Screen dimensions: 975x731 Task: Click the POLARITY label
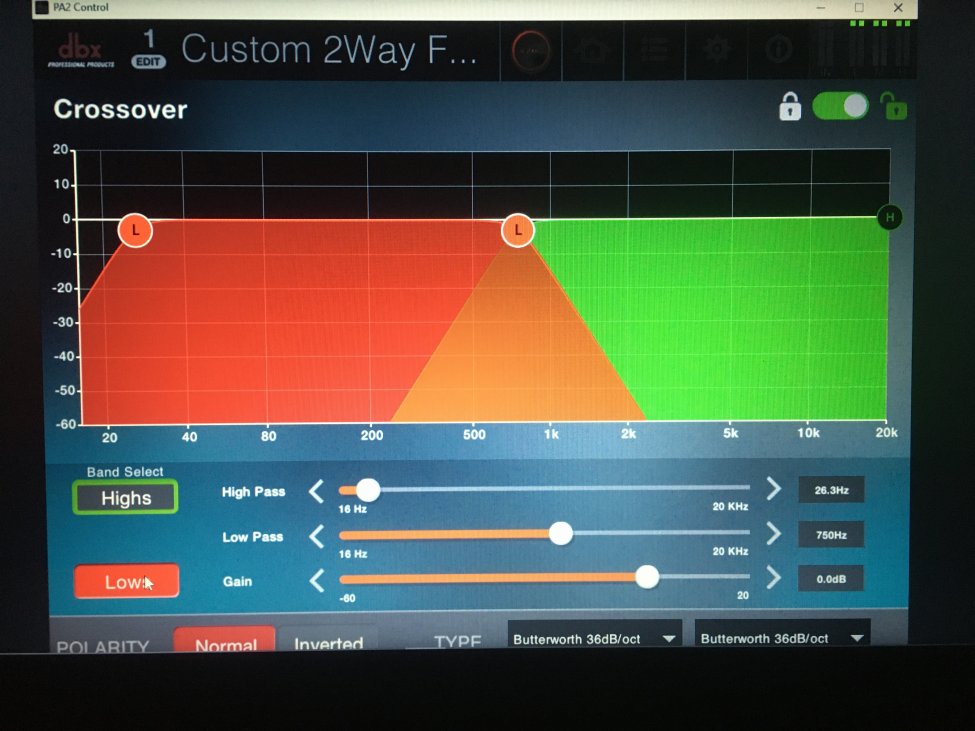click(103, 646)
